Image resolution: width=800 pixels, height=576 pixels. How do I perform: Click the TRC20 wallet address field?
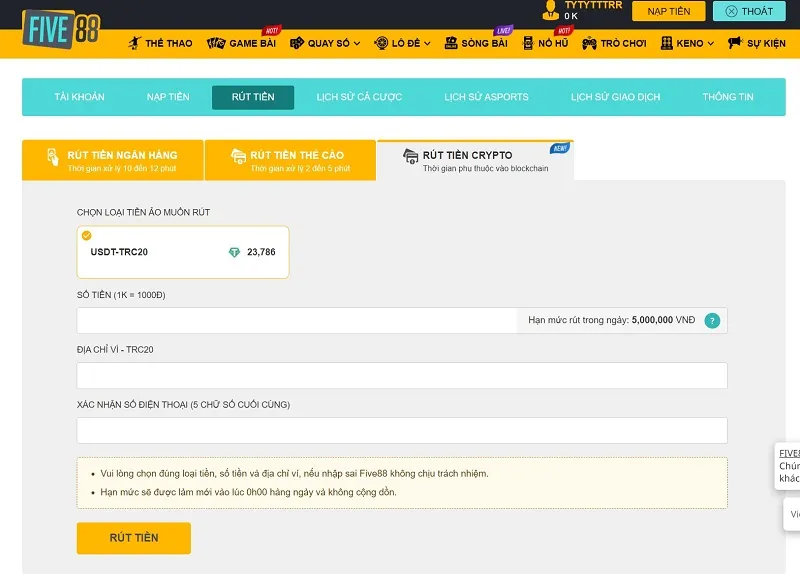click(x=401, y=376)
